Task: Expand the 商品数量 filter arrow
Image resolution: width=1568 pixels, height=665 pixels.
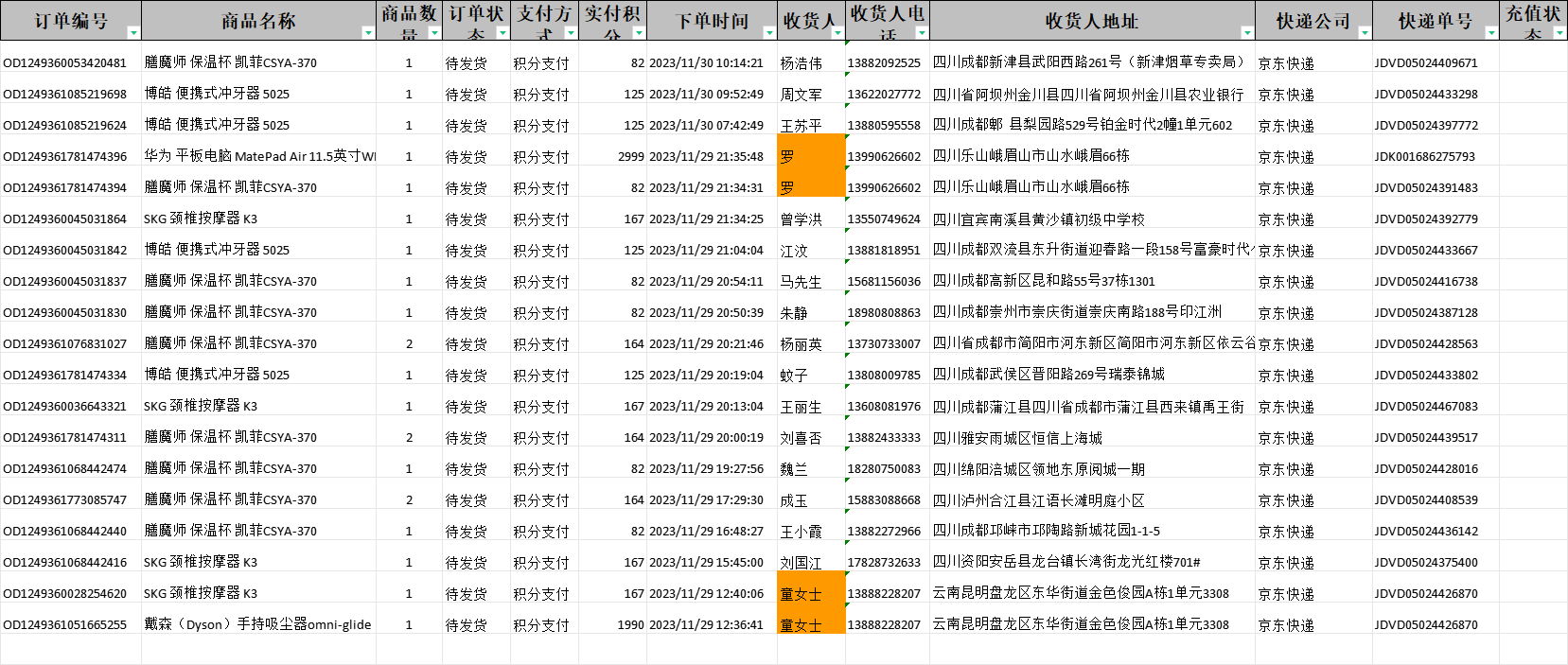Action: tap(434, 33)
